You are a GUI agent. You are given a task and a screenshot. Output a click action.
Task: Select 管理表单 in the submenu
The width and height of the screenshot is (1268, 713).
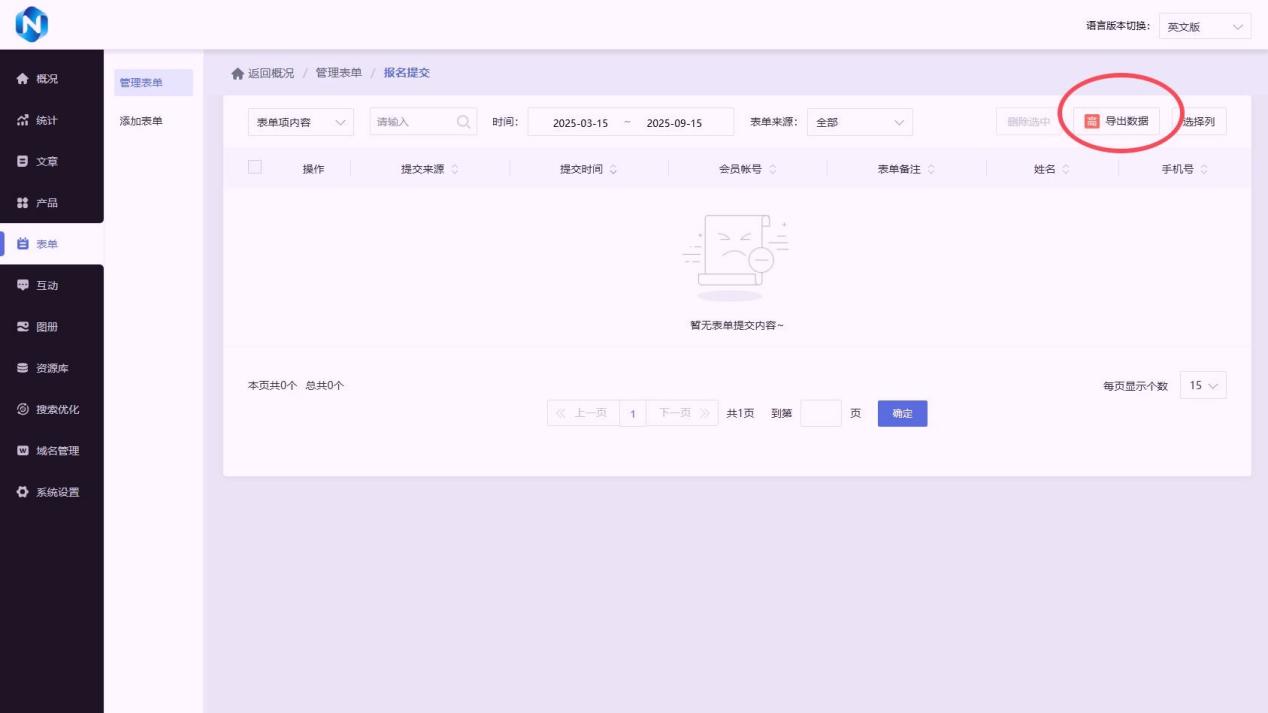pos(141,83)
